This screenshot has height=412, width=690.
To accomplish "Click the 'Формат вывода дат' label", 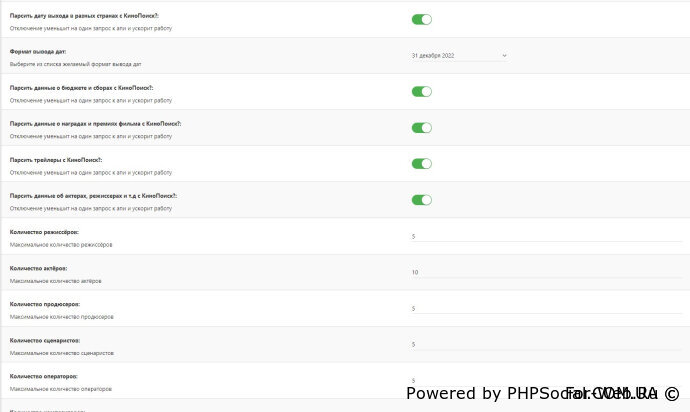I will (x=37, y=50).
